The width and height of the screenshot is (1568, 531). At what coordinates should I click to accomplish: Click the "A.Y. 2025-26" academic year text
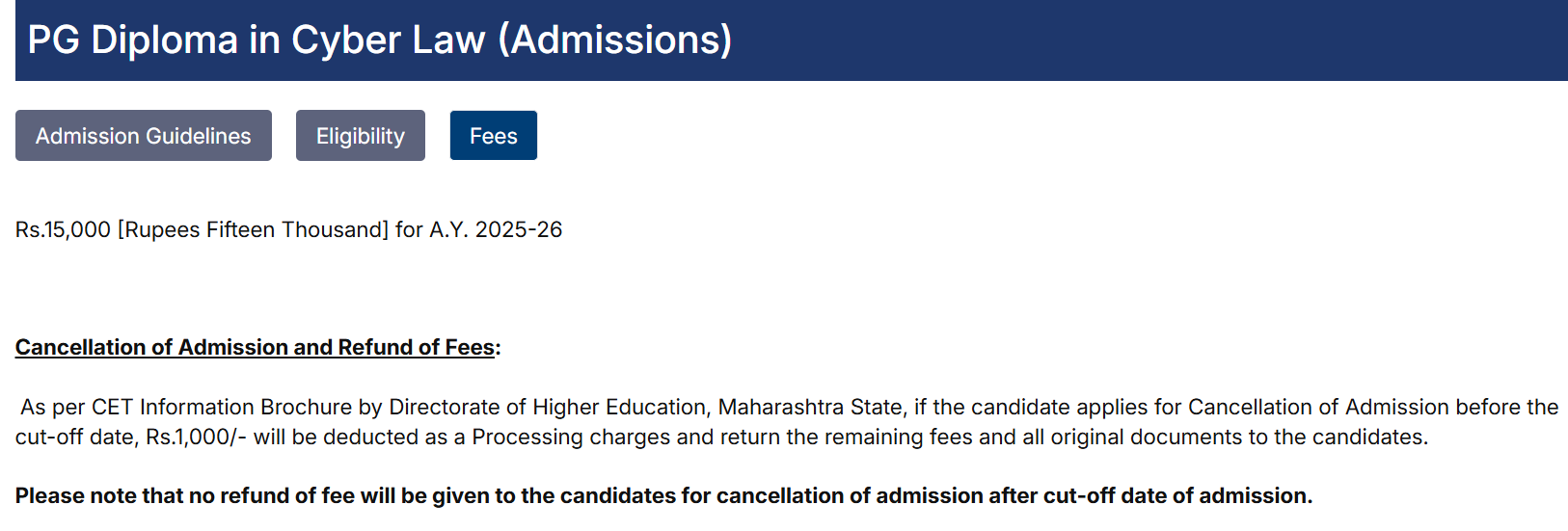point(496,229)
